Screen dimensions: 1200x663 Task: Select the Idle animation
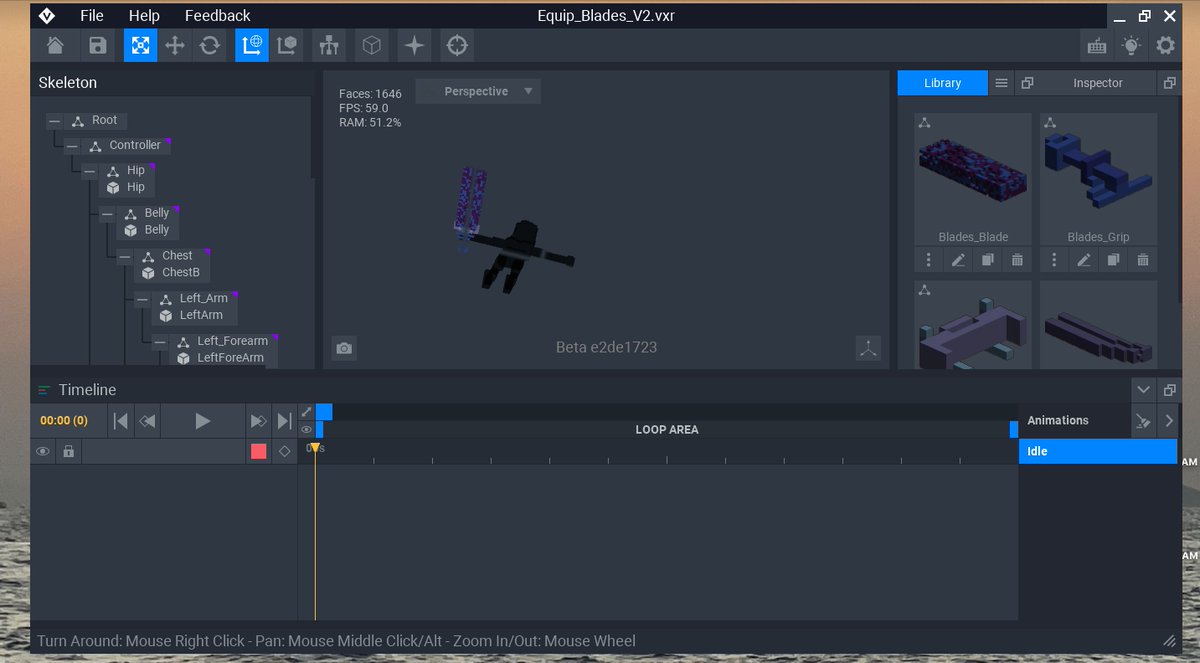pyautogui.click(x=1098, y=451)
